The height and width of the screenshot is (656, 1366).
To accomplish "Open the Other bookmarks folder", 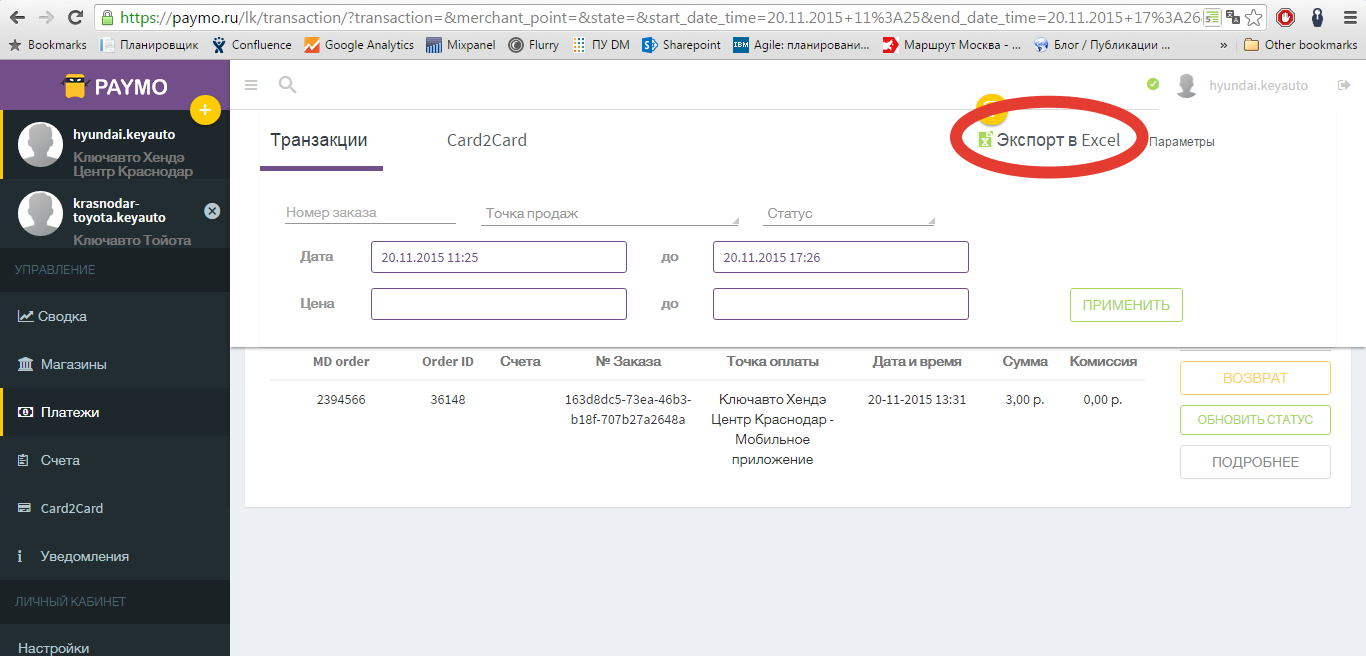I will (x=1300, y=45).
